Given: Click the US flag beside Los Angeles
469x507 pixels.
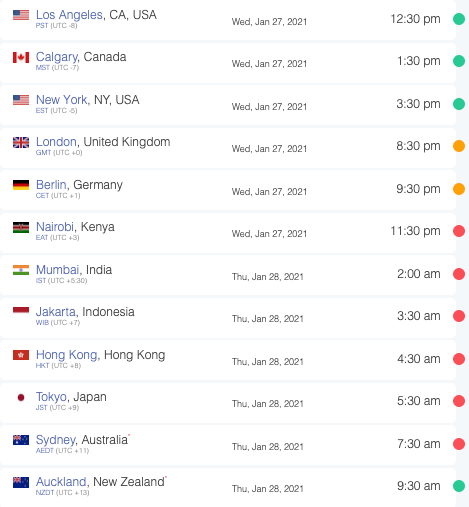Looking at the screenshot, I should pyautogui.click(x=21, y=15).
